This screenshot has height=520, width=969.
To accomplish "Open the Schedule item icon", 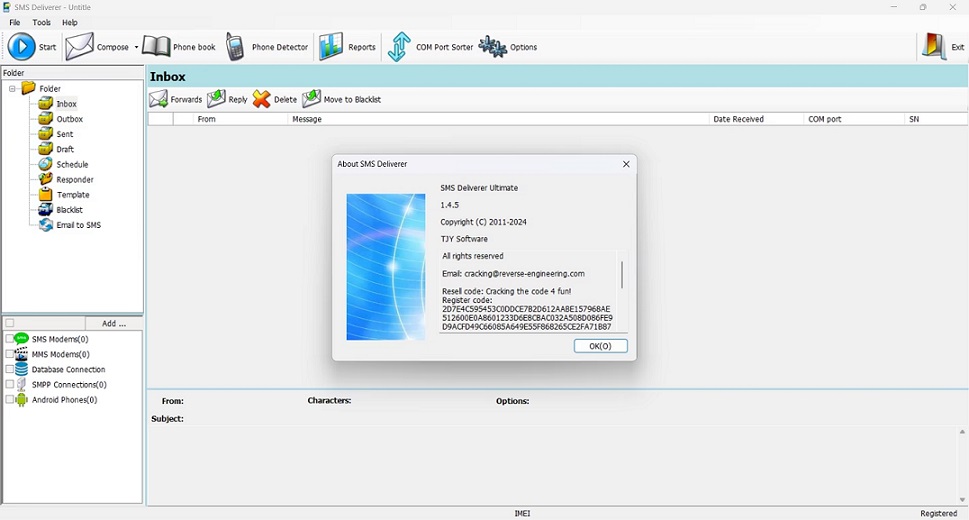I will (x=46, y=164).
